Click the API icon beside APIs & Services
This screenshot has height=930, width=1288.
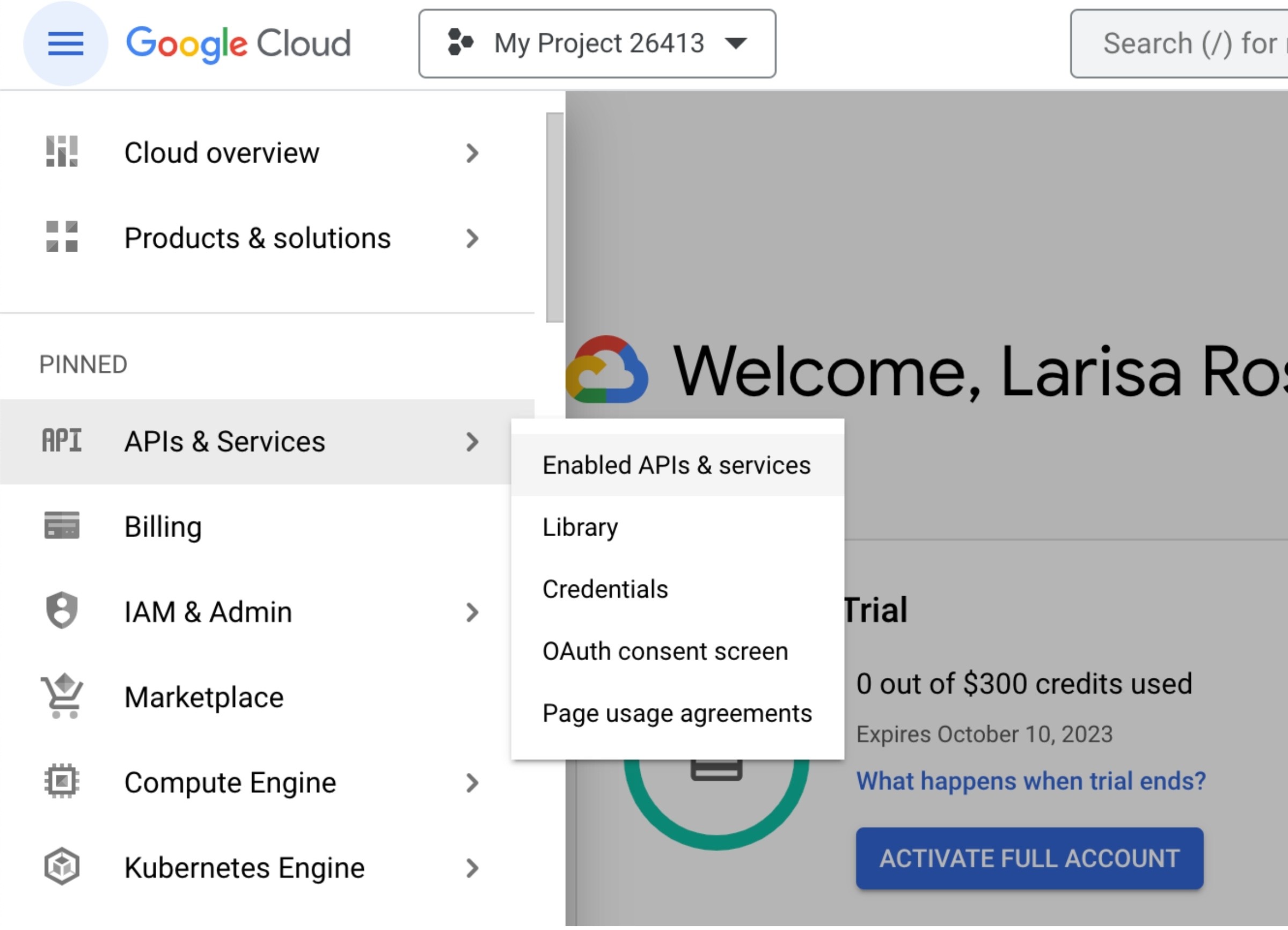(x=62, y=441)
